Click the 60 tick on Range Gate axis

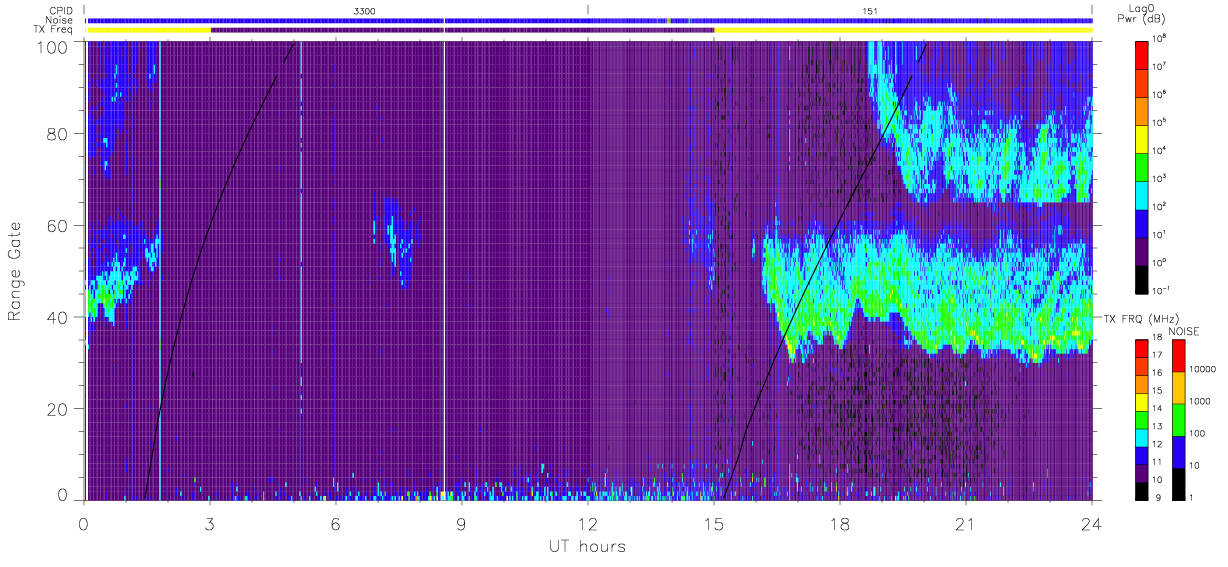tap(57, 226)
